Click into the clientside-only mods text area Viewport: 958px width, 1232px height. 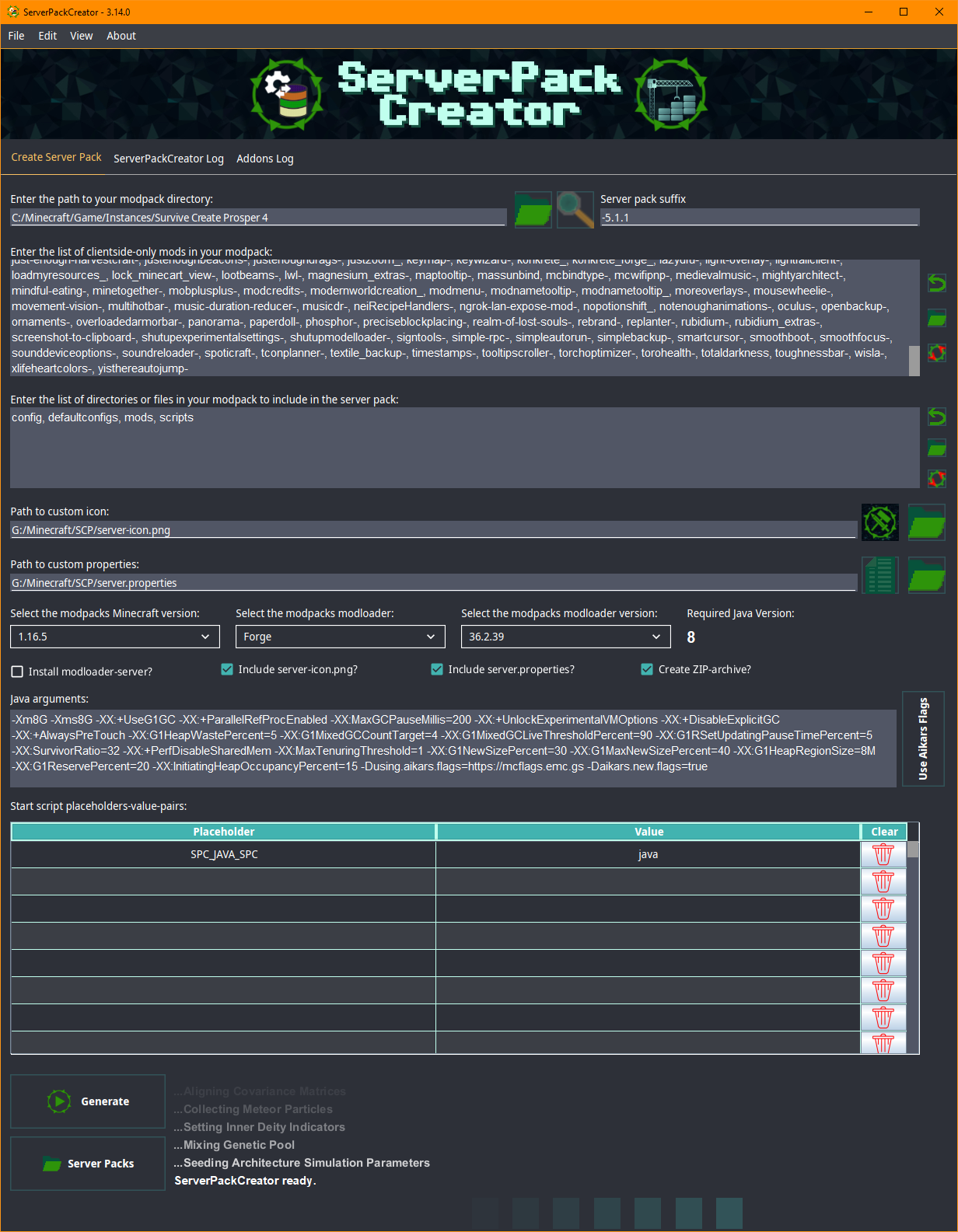tap(459, 318)
